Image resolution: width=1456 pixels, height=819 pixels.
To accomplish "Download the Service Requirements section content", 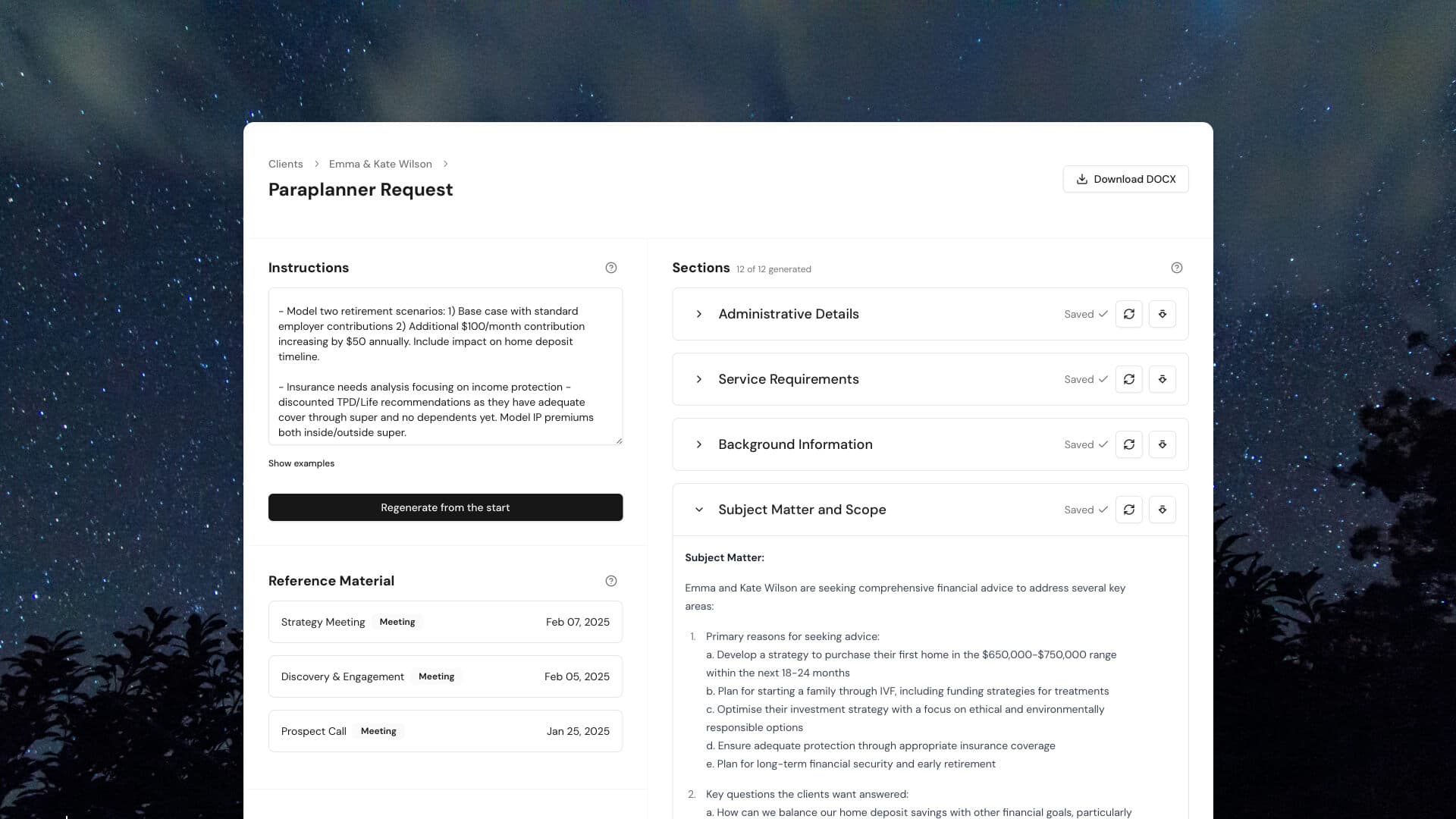I will point(1163,379).
